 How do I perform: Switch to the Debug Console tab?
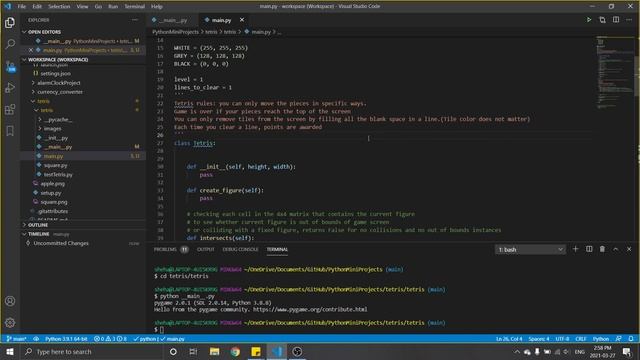240,249
